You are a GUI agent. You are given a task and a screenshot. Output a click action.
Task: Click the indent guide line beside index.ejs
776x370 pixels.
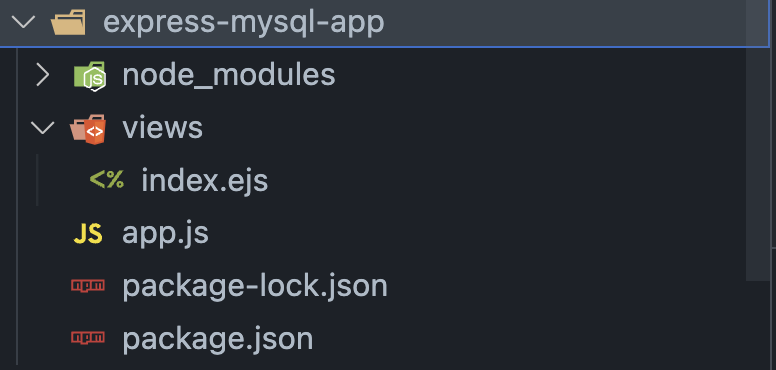pos(37,180)
